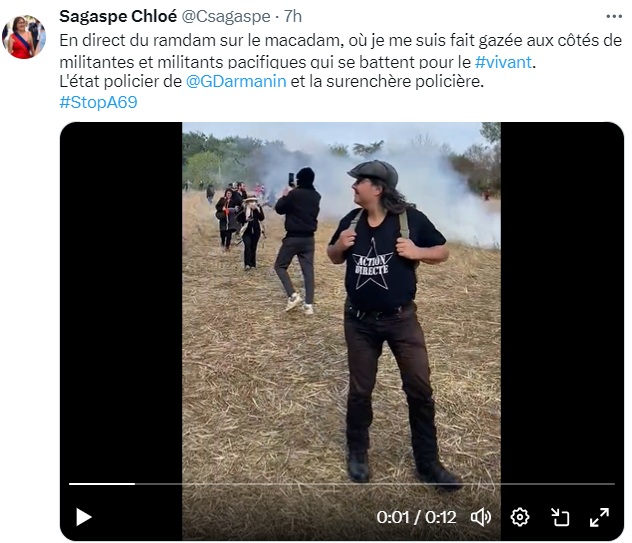Image resolution: width=632 pixels, height=543 pixels.
Task: Click the tweet text about ramdam sur le macadam
Action: point(341,51)
